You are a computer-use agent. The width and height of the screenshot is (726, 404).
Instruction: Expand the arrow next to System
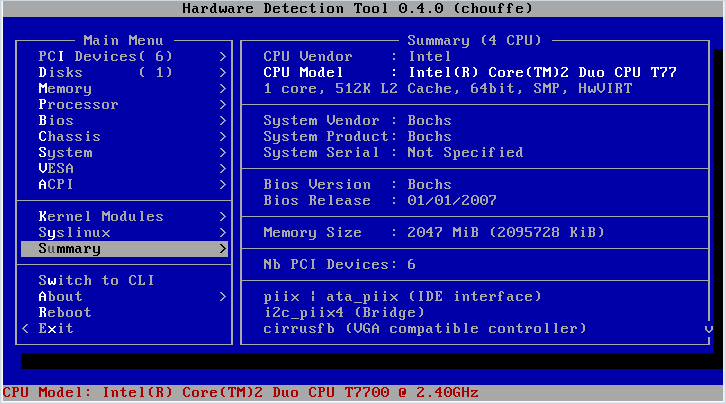pos(223,153)
